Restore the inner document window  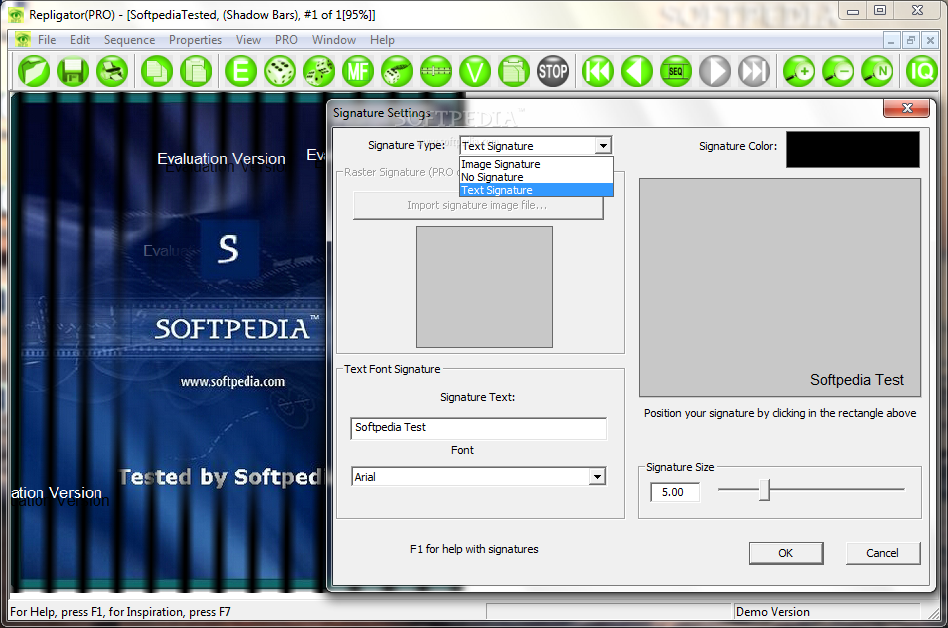coord(910,40)
